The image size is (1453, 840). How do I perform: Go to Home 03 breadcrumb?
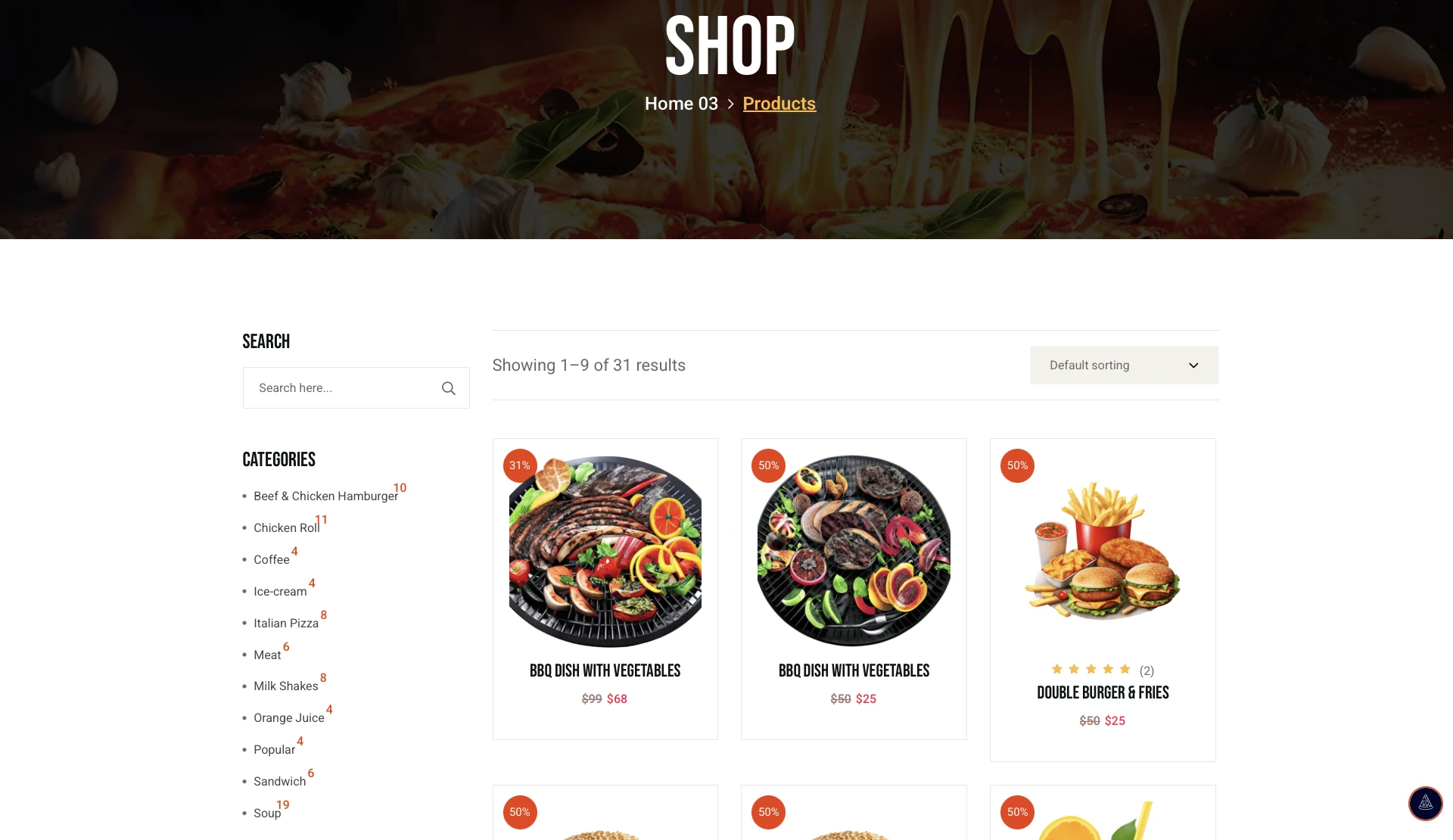[681, 104]
